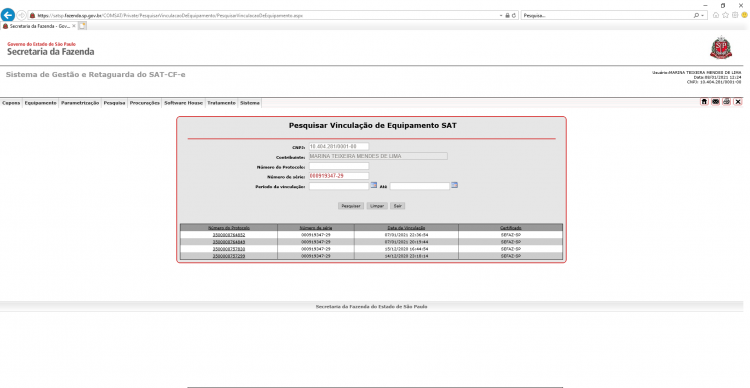Image resolution: width=750 pixels, height=388 pixels.
Task: Open the Equipamento menu
Action: (41, 103)
